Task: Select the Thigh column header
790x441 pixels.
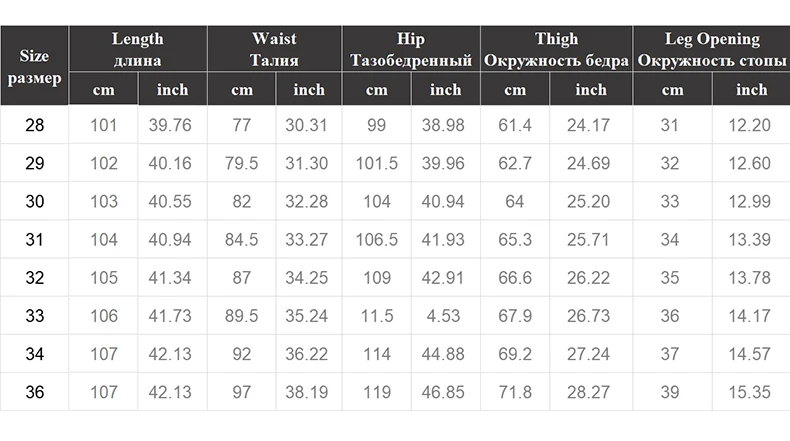Action: click(x=556, y=49)
